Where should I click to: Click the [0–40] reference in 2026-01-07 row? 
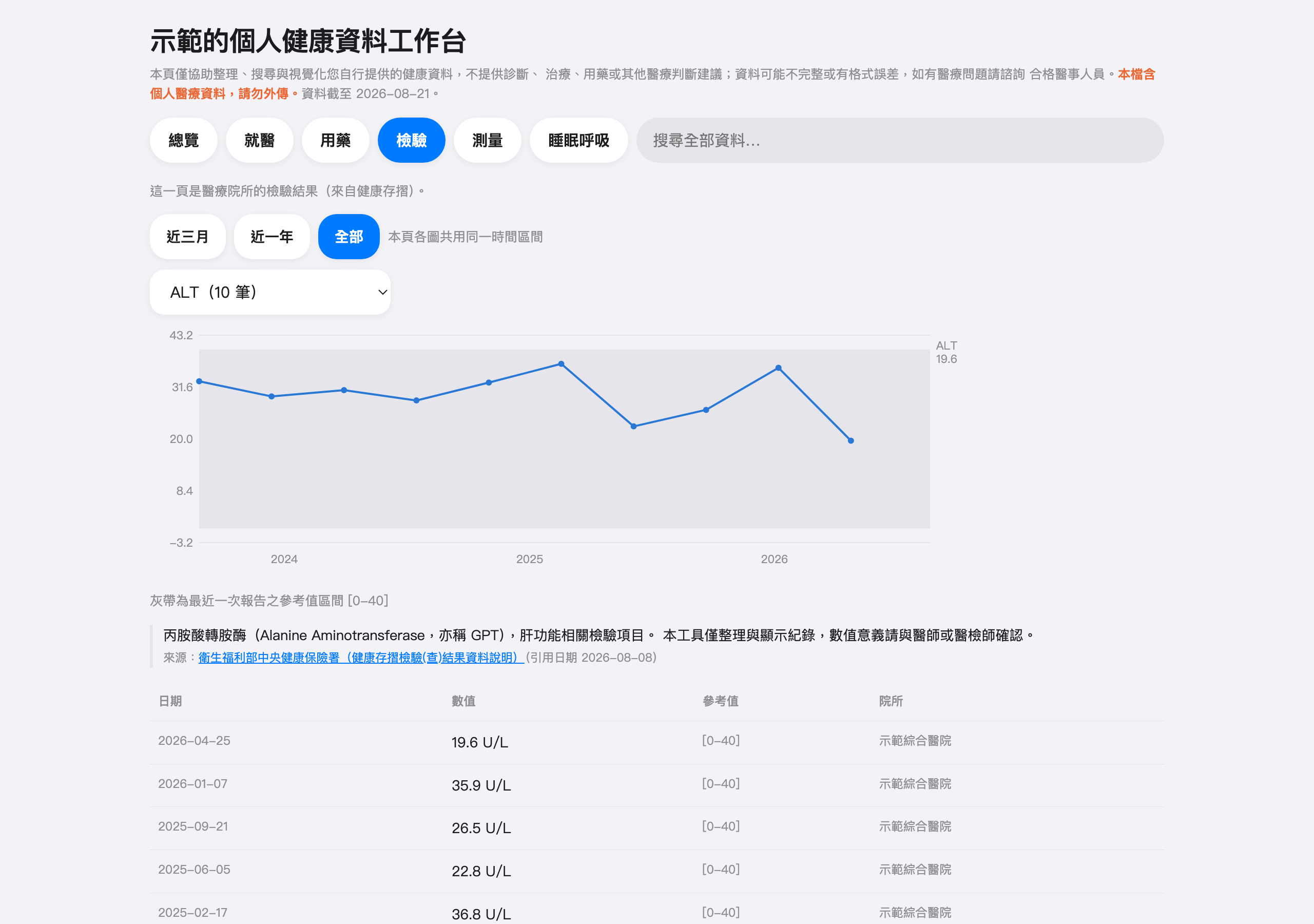(721, 783)
